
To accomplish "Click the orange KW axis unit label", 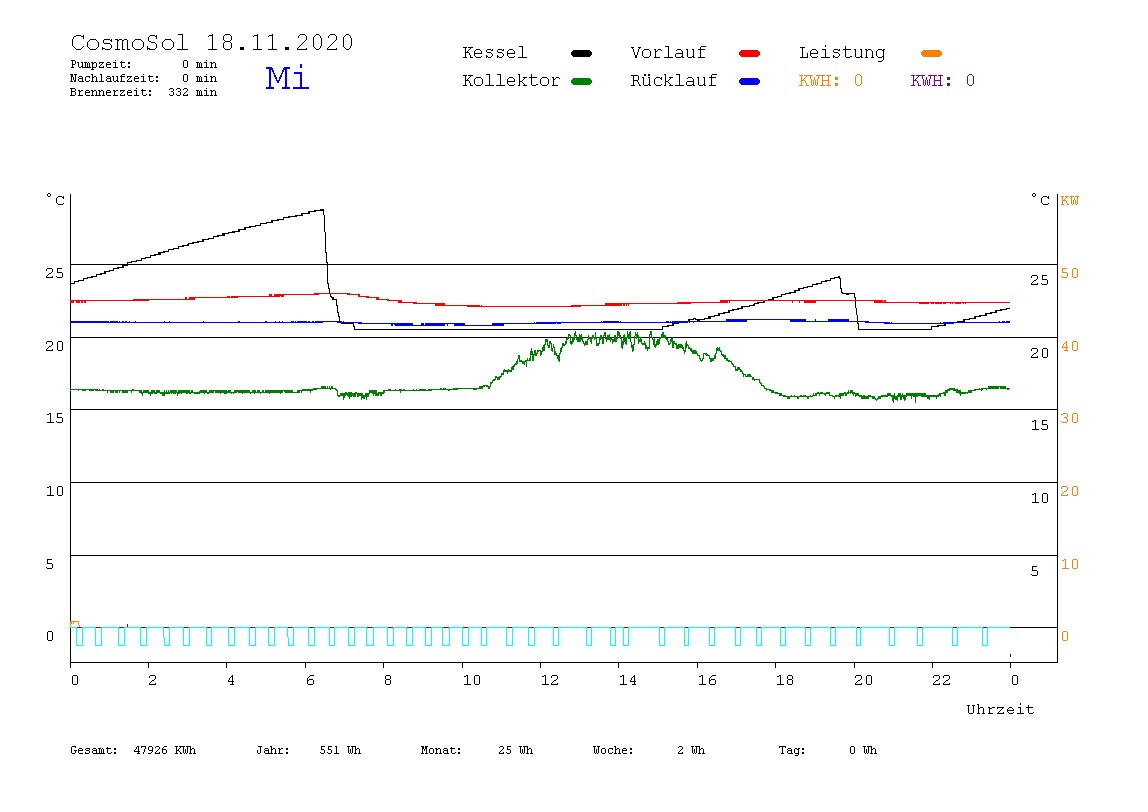I will click(x=1070, y=201).
